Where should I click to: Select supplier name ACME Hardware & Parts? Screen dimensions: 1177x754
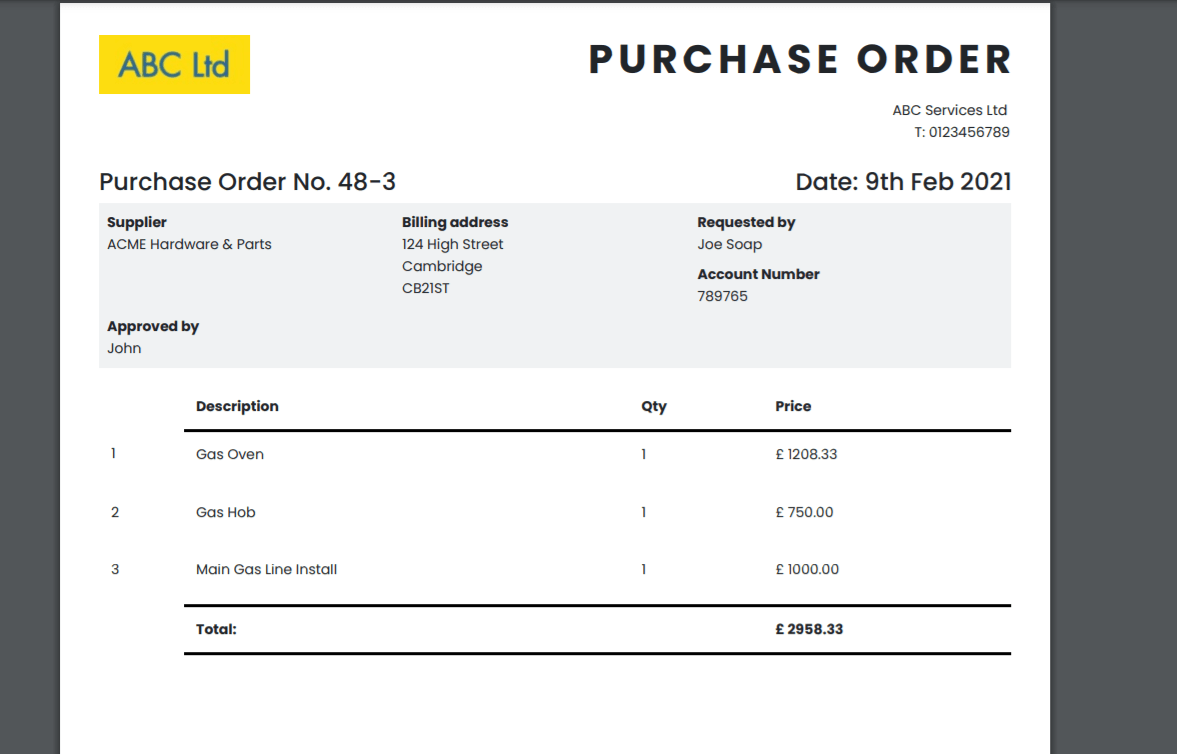tap(189, 244)
